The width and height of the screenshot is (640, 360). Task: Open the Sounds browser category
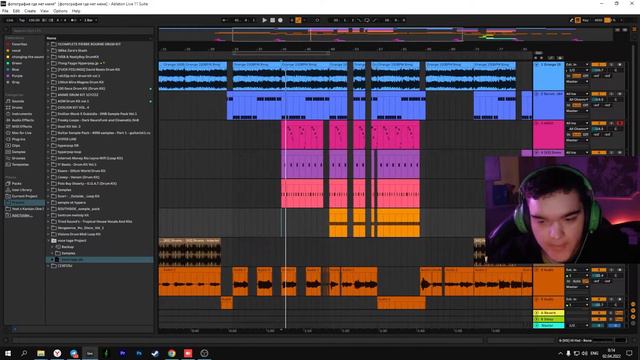pos(18,101)
